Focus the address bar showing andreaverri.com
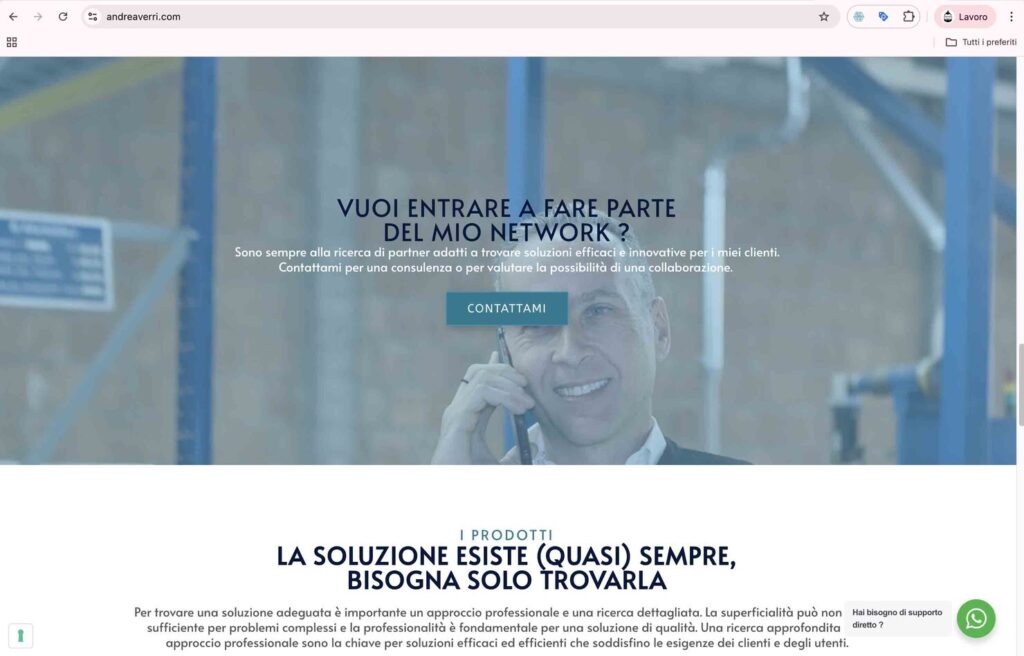 pos(457,17)
